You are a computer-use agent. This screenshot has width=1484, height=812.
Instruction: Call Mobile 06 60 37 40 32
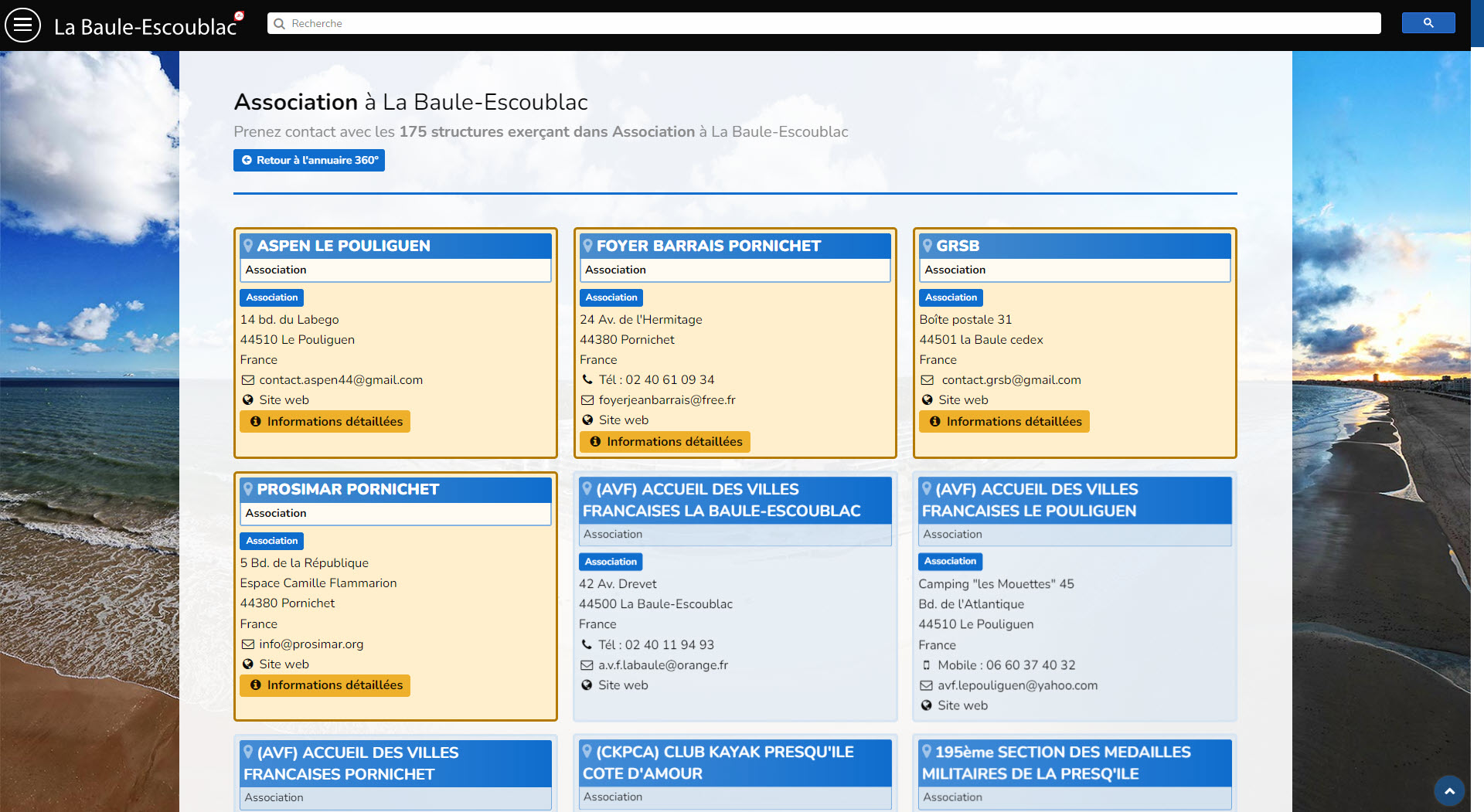tap(1006, 665)
